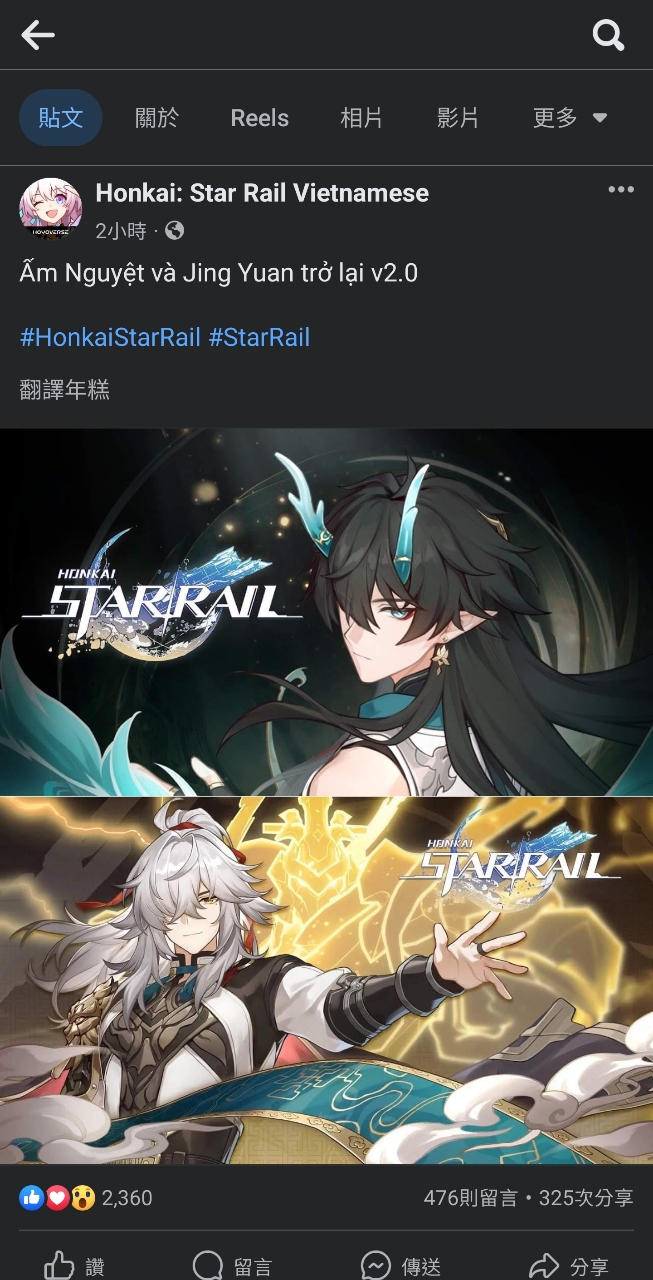Click the page's profile avatar
Screen dimensions: 653x1280
point(51,210)
